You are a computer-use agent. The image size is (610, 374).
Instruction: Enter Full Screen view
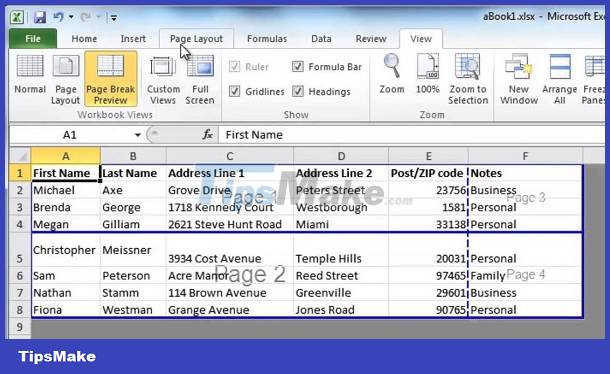click(200, 79)
